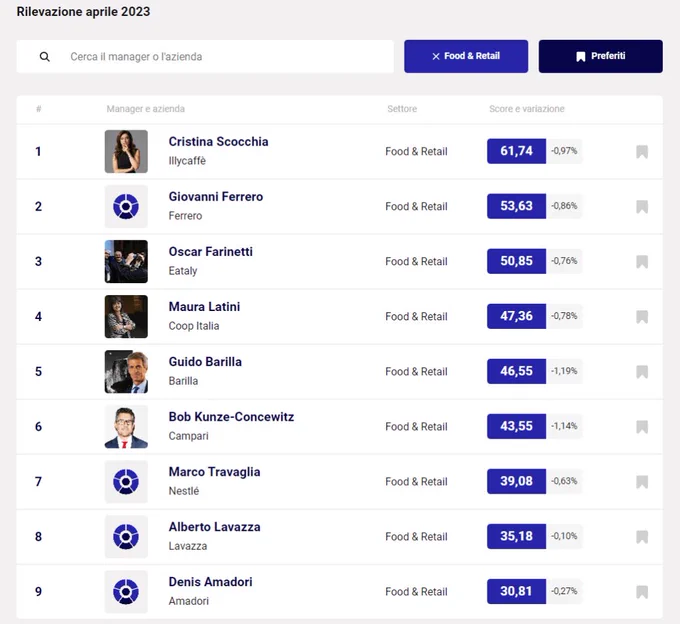Image resolution: width=680 pixels, height=624 pixels.
Task: Open Maura Latini's profile photo
Action: [126, 317]
